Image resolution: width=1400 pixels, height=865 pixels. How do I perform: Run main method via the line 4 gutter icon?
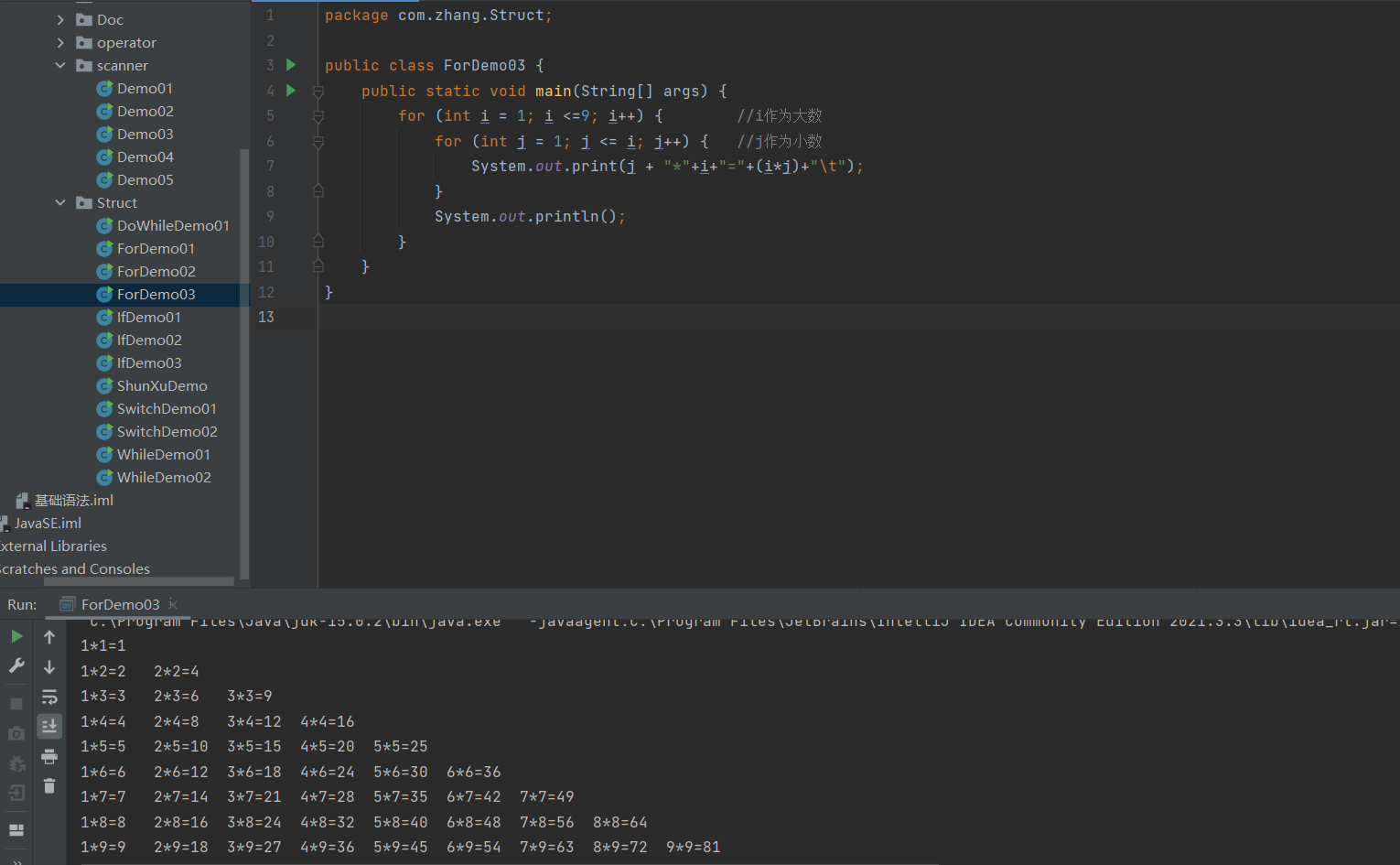click(291, 91)
